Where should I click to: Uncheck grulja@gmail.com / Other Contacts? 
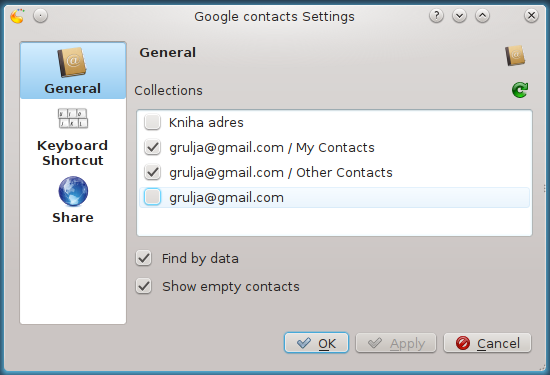(153, 172)
